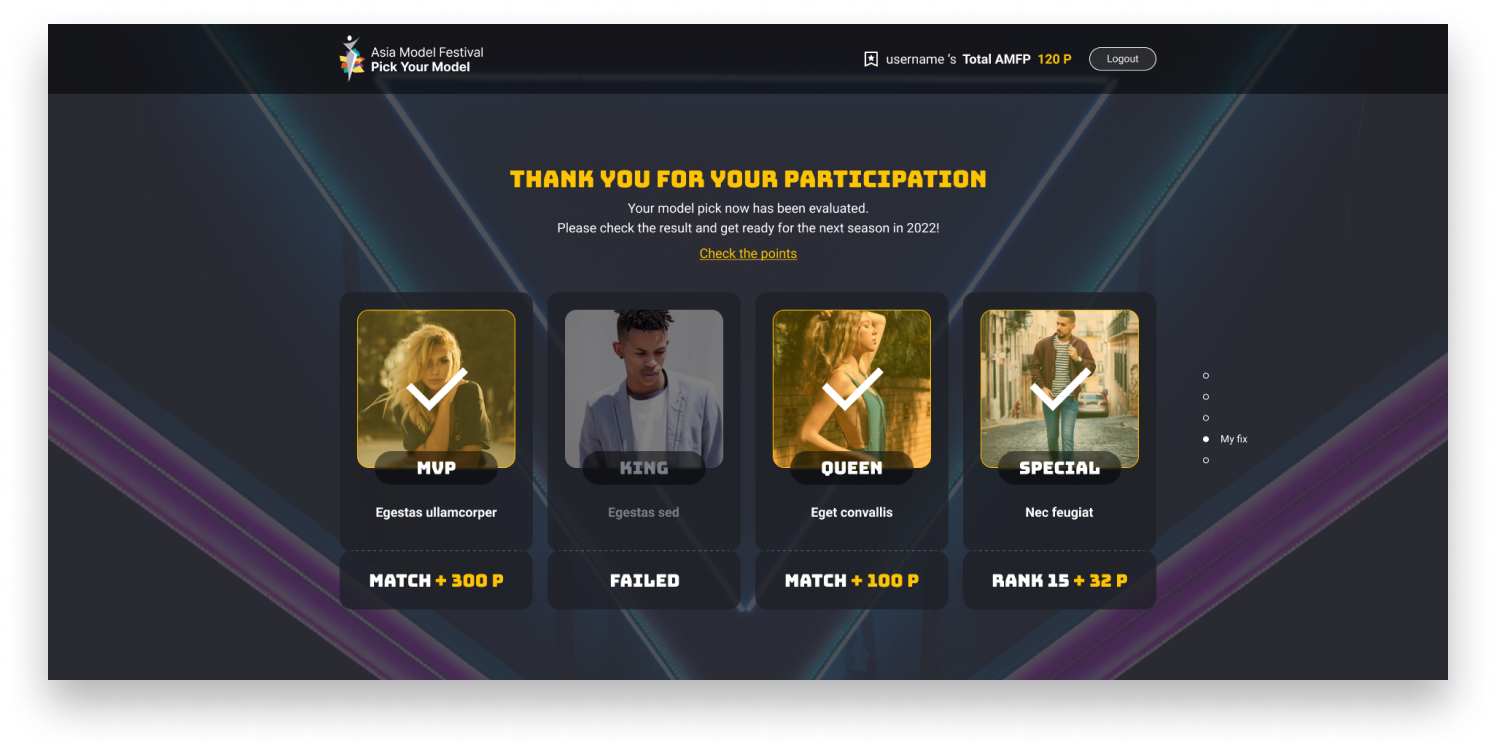Click the checkmark on the Queen photo
This screenshot has height=752, width=1496.
pyautogui.click(x=852, y=388)
